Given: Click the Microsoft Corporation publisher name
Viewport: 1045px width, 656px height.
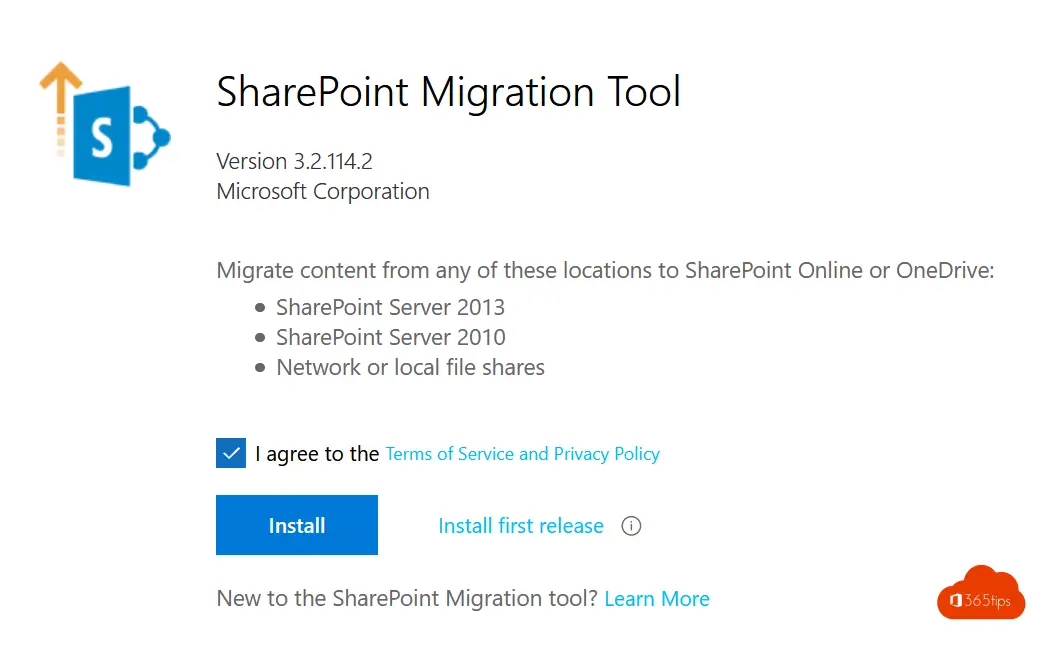Looking at the screenshot, I should tap(323, 191).
